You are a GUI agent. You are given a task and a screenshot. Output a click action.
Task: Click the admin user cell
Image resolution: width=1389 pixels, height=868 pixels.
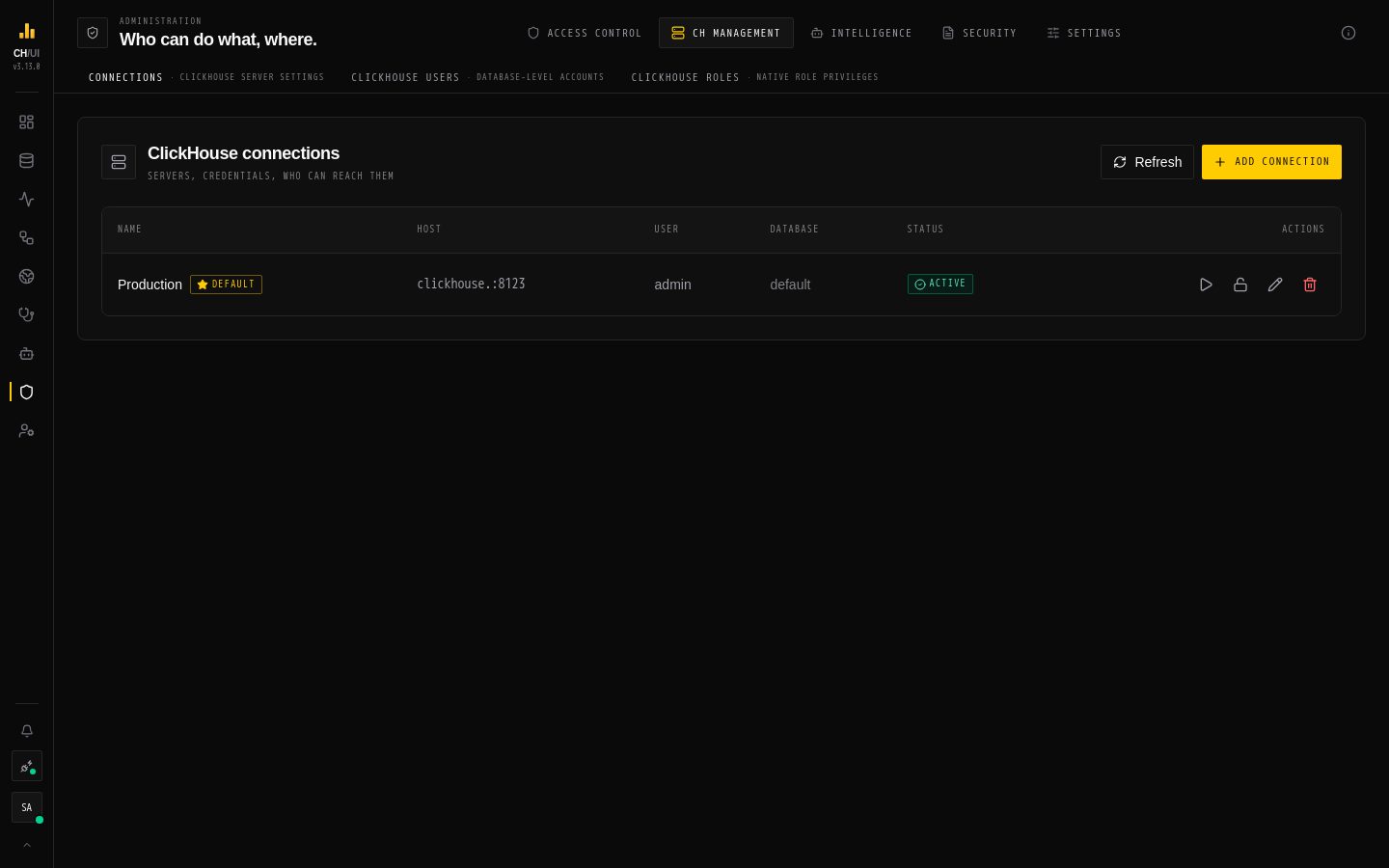pyautogui.click(x=672, y=285)
